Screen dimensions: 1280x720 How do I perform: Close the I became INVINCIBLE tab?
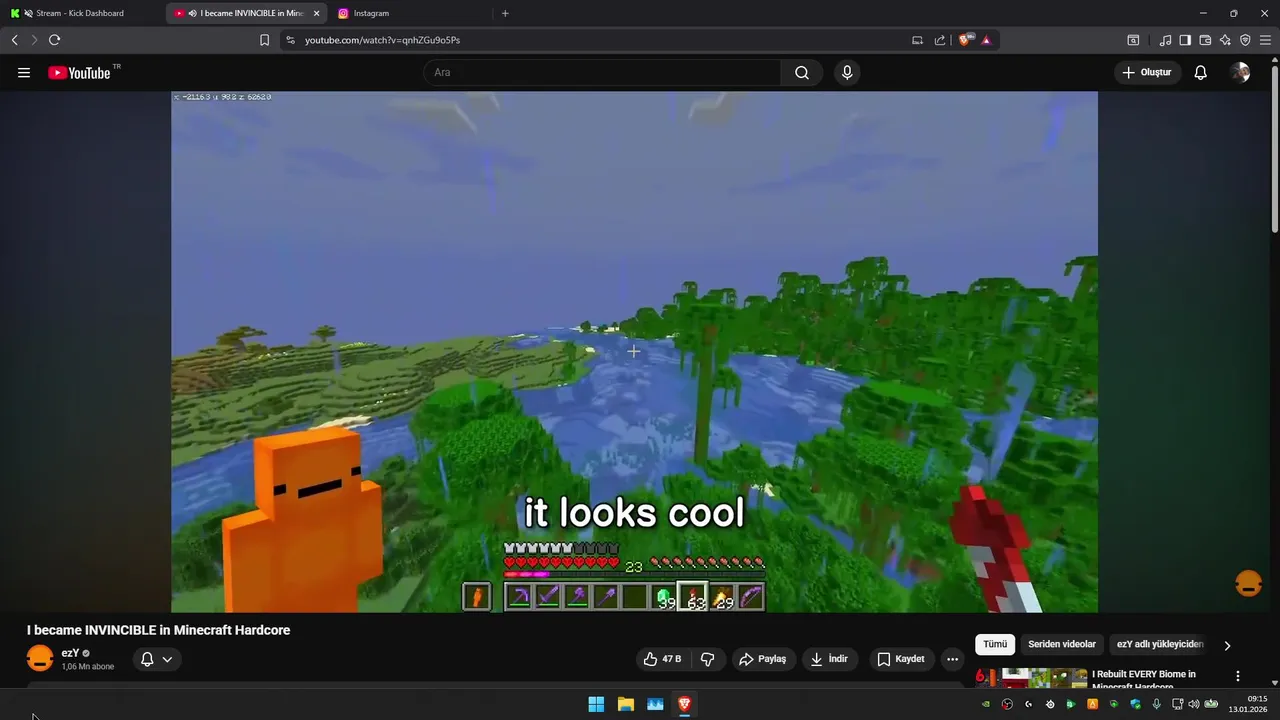click(x=316, y=13)
